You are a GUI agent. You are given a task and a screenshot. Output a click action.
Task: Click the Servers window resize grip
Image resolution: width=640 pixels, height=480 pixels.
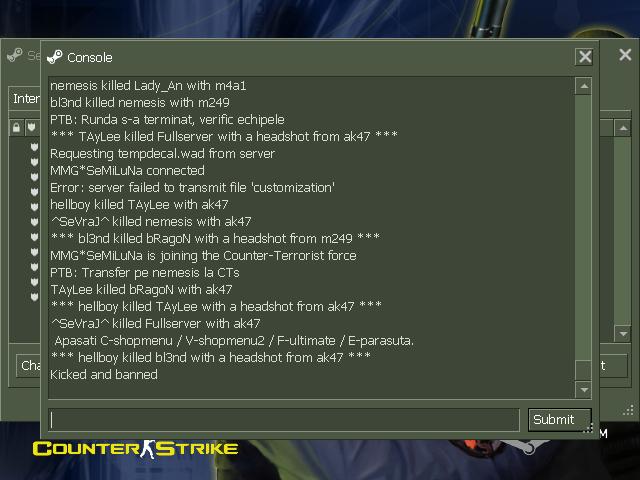pyautogui.click(x=628, y=411)
